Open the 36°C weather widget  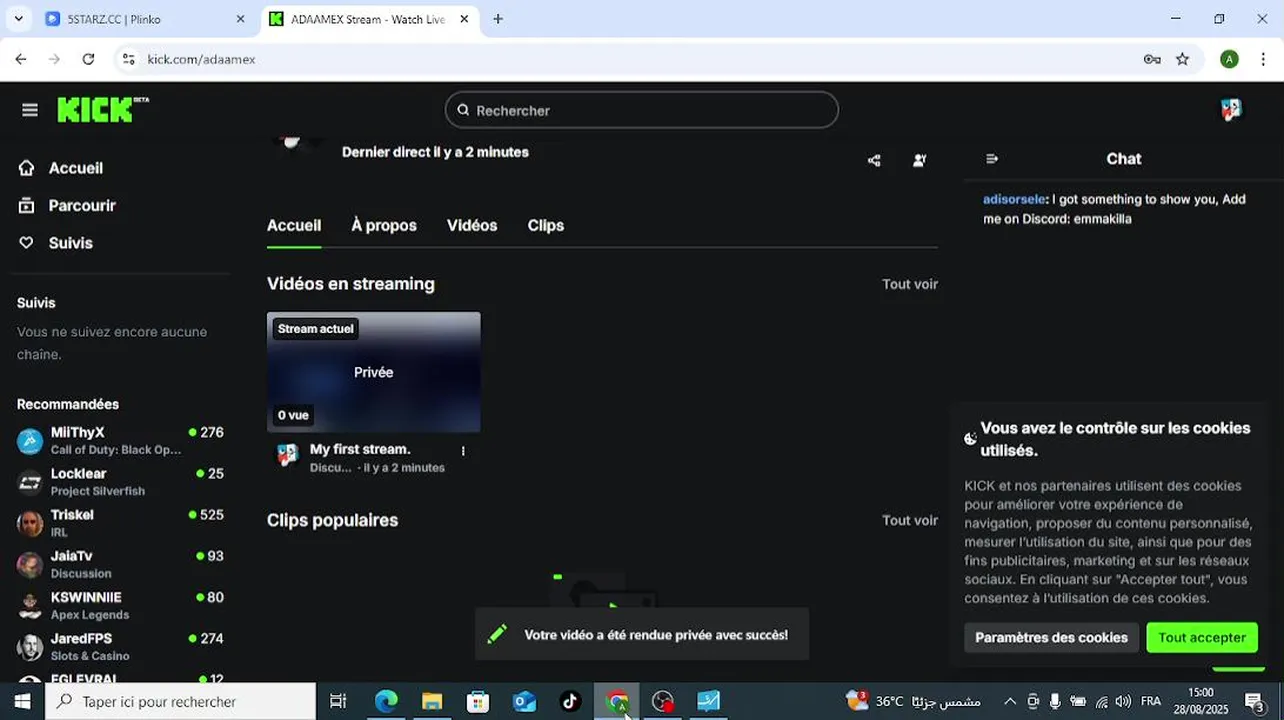913,701
